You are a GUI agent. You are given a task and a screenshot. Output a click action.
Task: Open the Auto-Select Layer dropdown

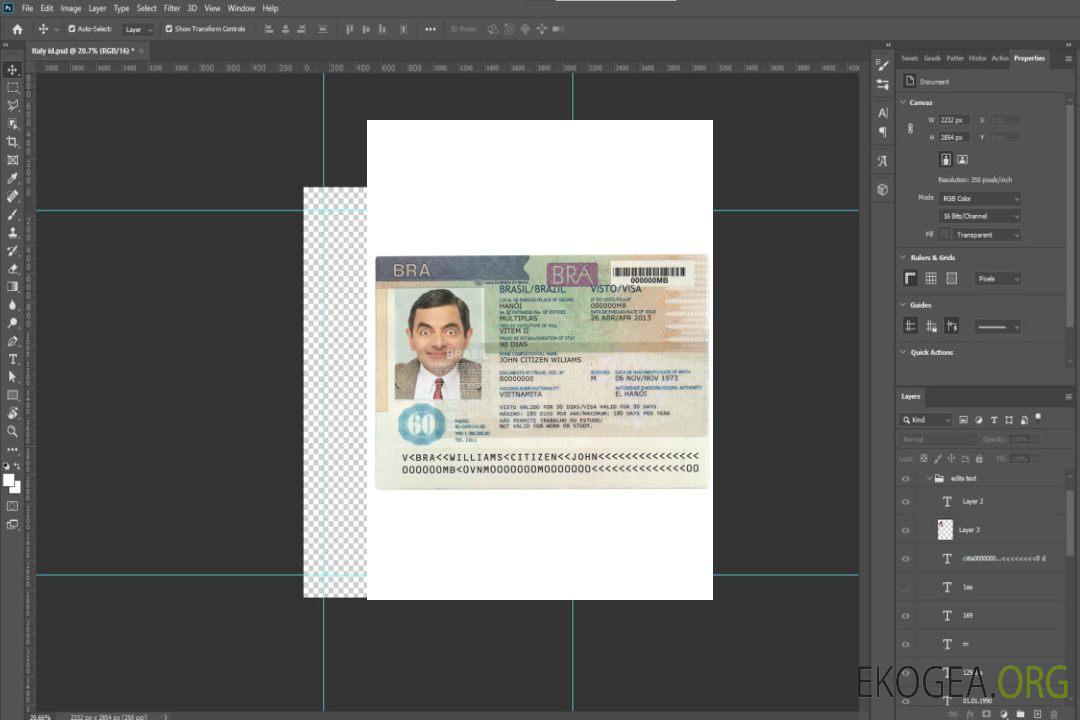138,29
